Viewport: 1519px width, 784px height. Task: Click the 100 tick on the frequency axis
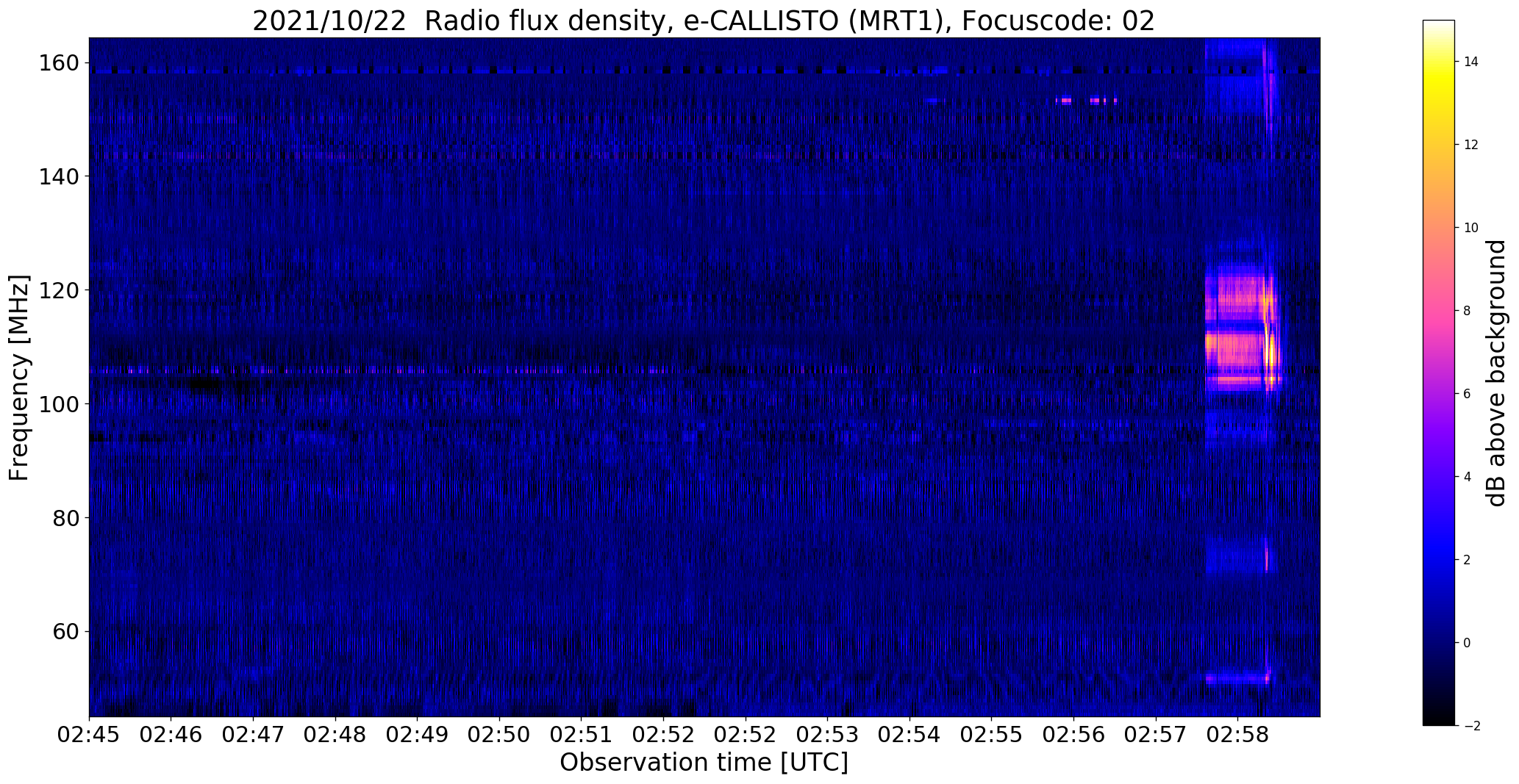click(60, 404)
